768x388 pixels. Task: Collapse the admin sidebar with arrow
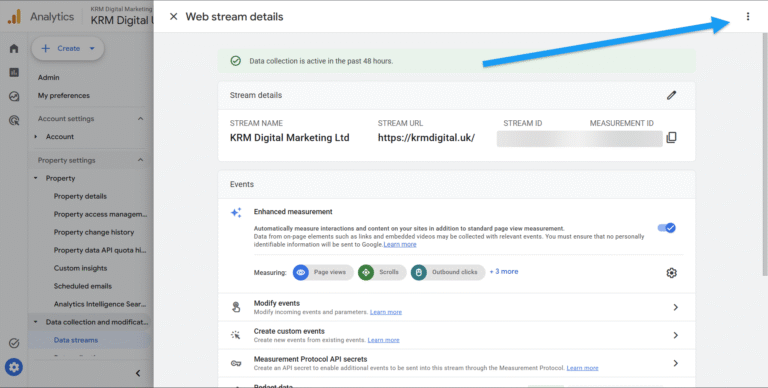click(138, 373)
